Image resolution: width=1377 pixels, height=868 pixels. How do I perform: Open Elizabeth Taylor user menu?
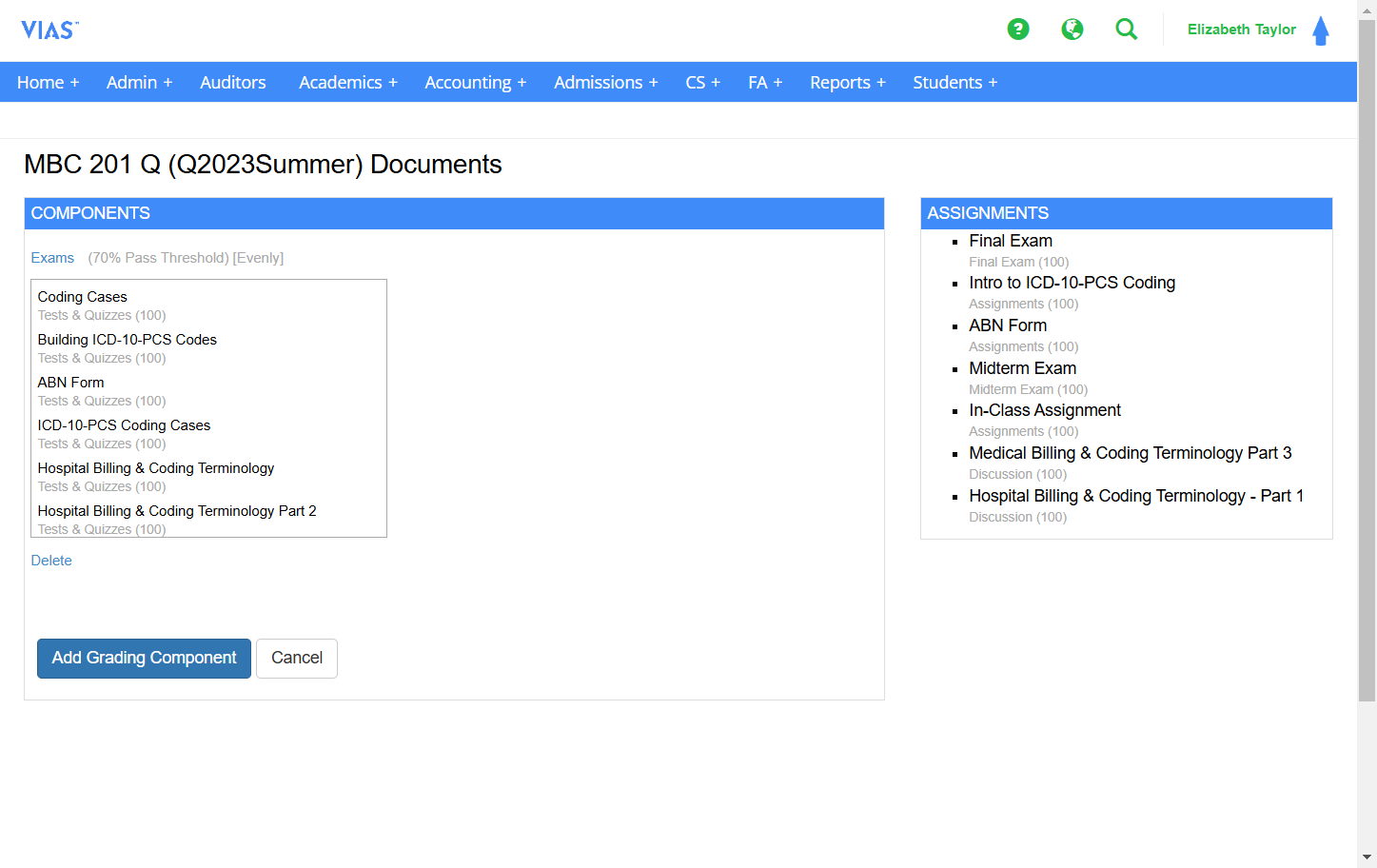click(1241, 30)
